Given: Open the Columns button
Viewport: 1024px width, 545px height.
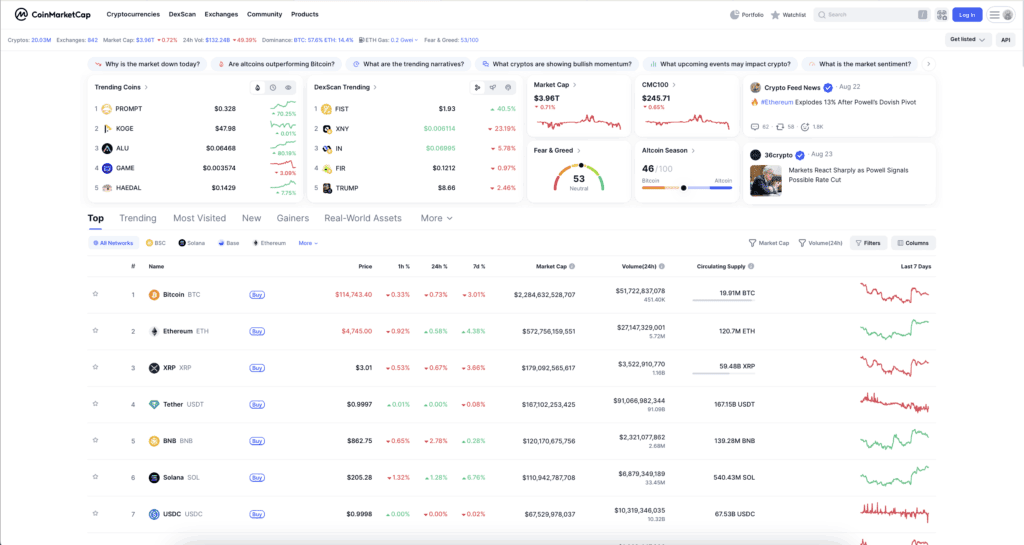Looking at the screenshot, I should [913, 243].
